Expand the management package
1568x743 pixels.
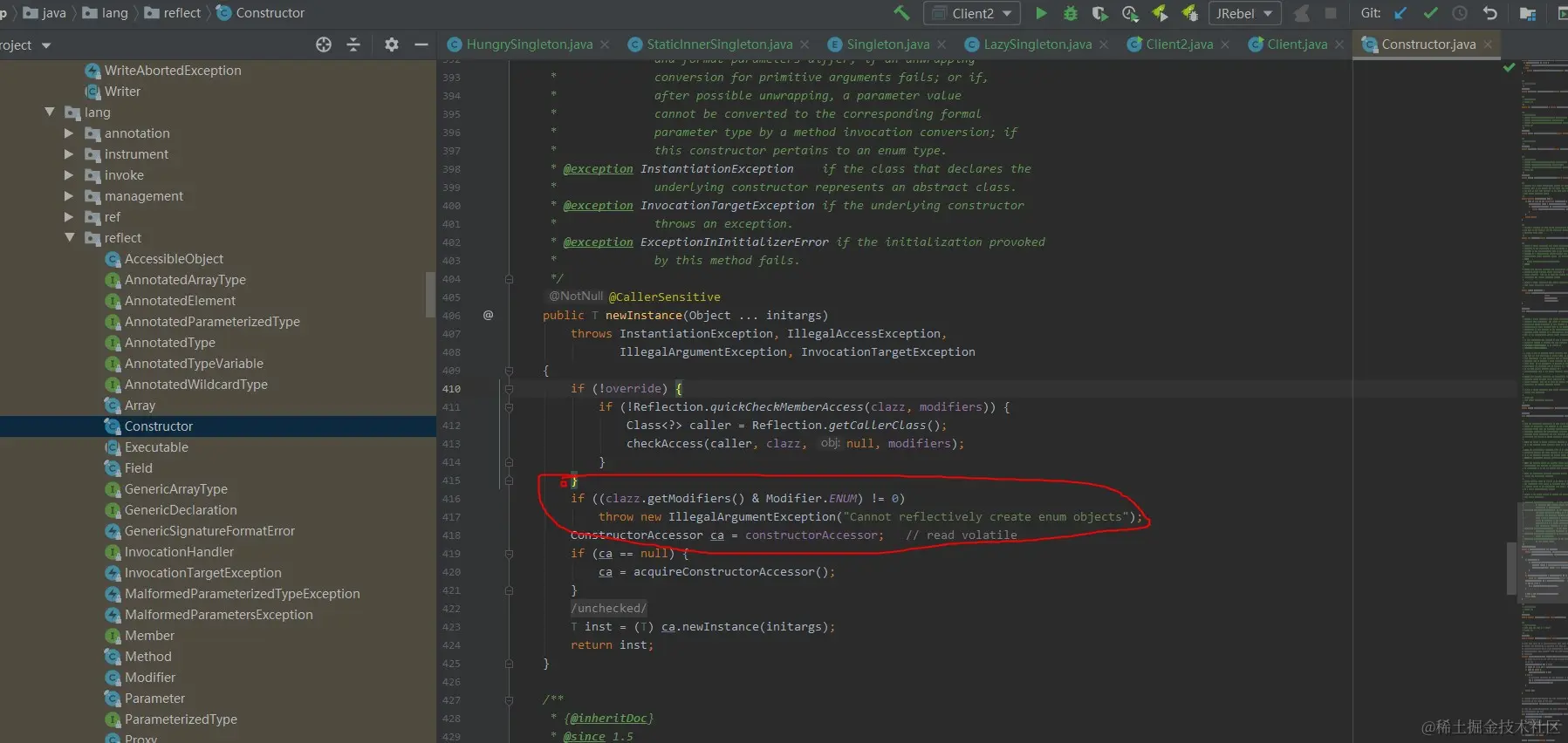tap(69, 195)
